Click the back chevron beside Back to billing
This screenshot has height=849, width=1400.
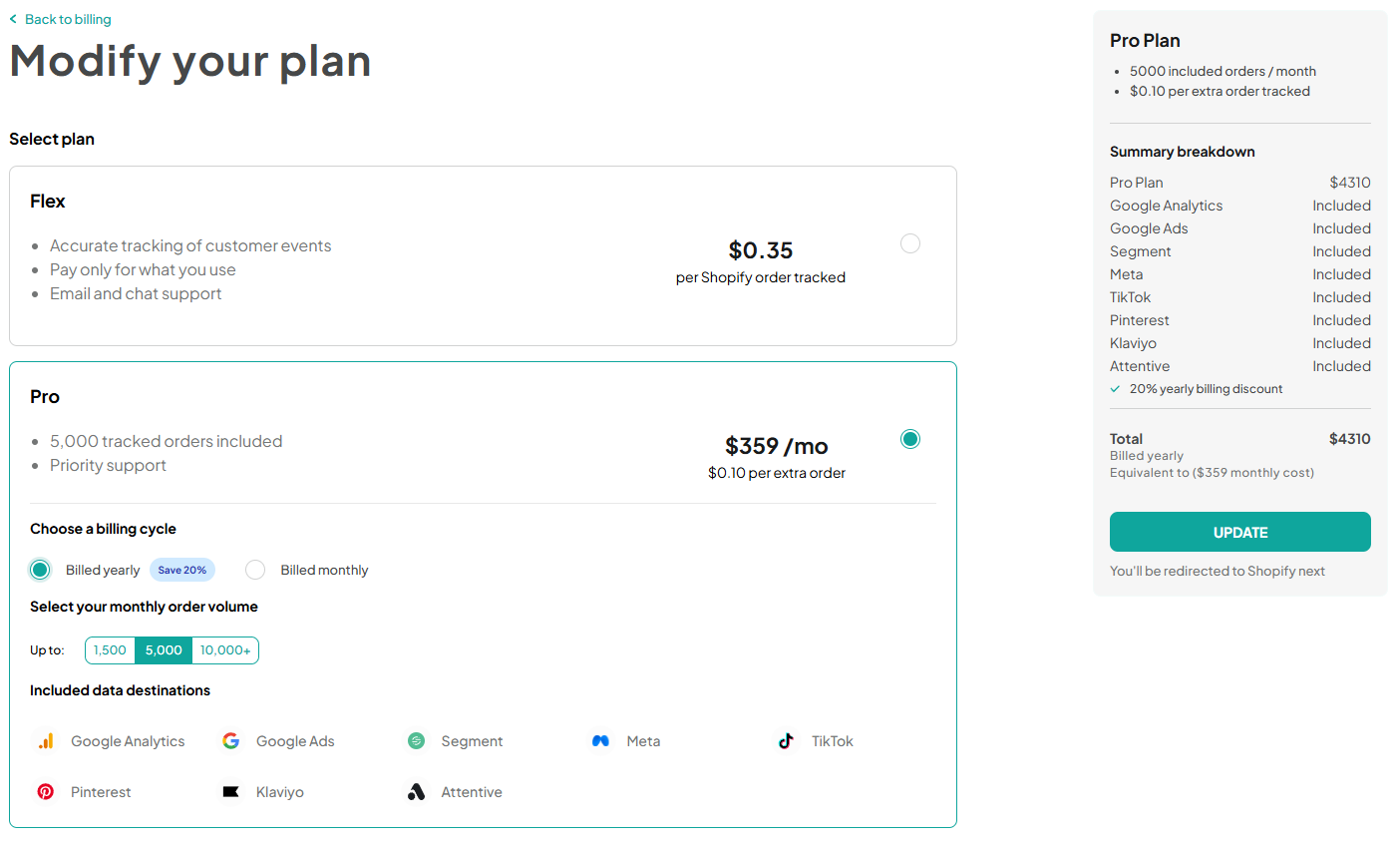(x=13, y=19)
